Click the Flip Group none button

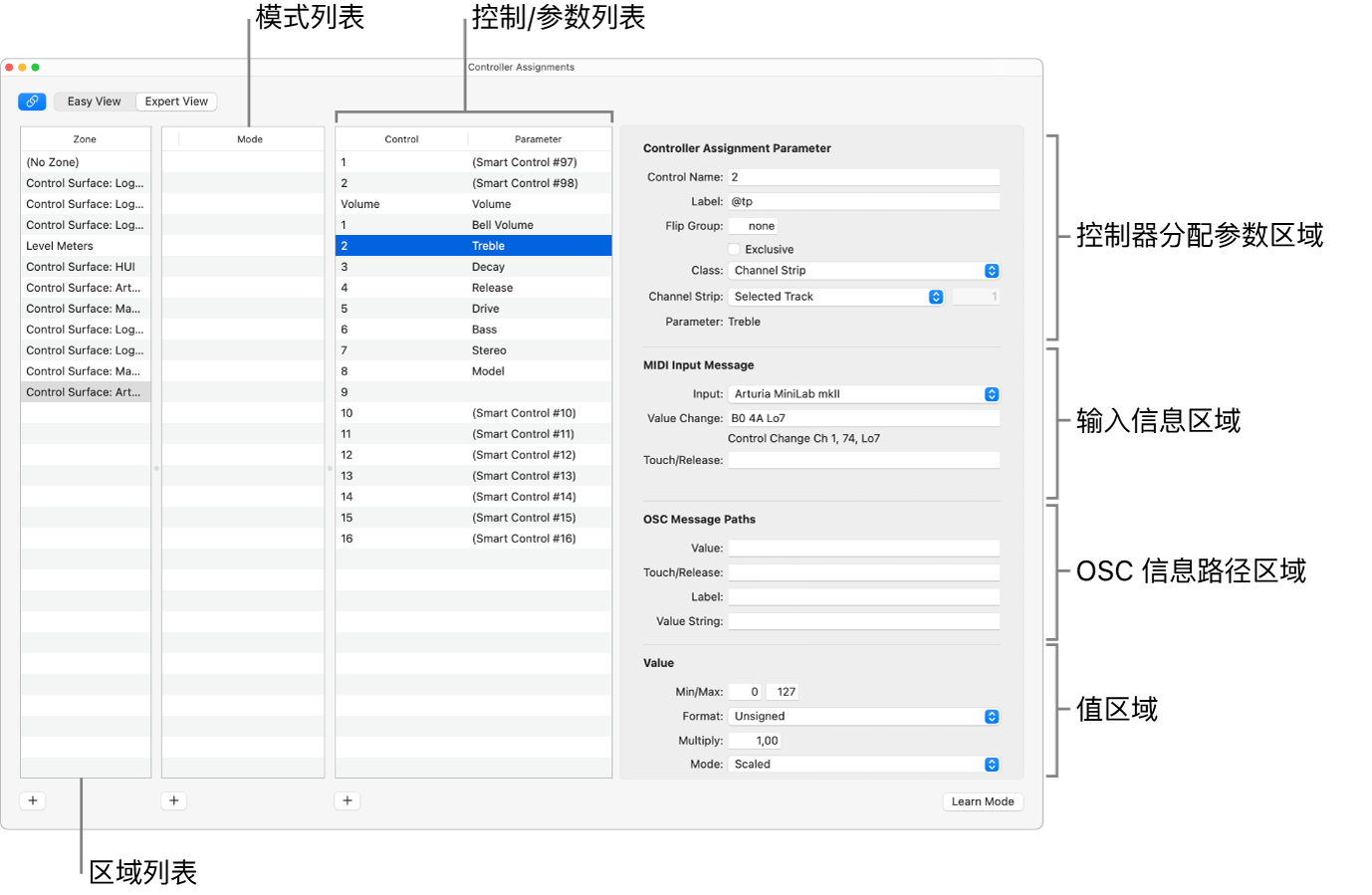pyautogui.click(x=753, y=225)
